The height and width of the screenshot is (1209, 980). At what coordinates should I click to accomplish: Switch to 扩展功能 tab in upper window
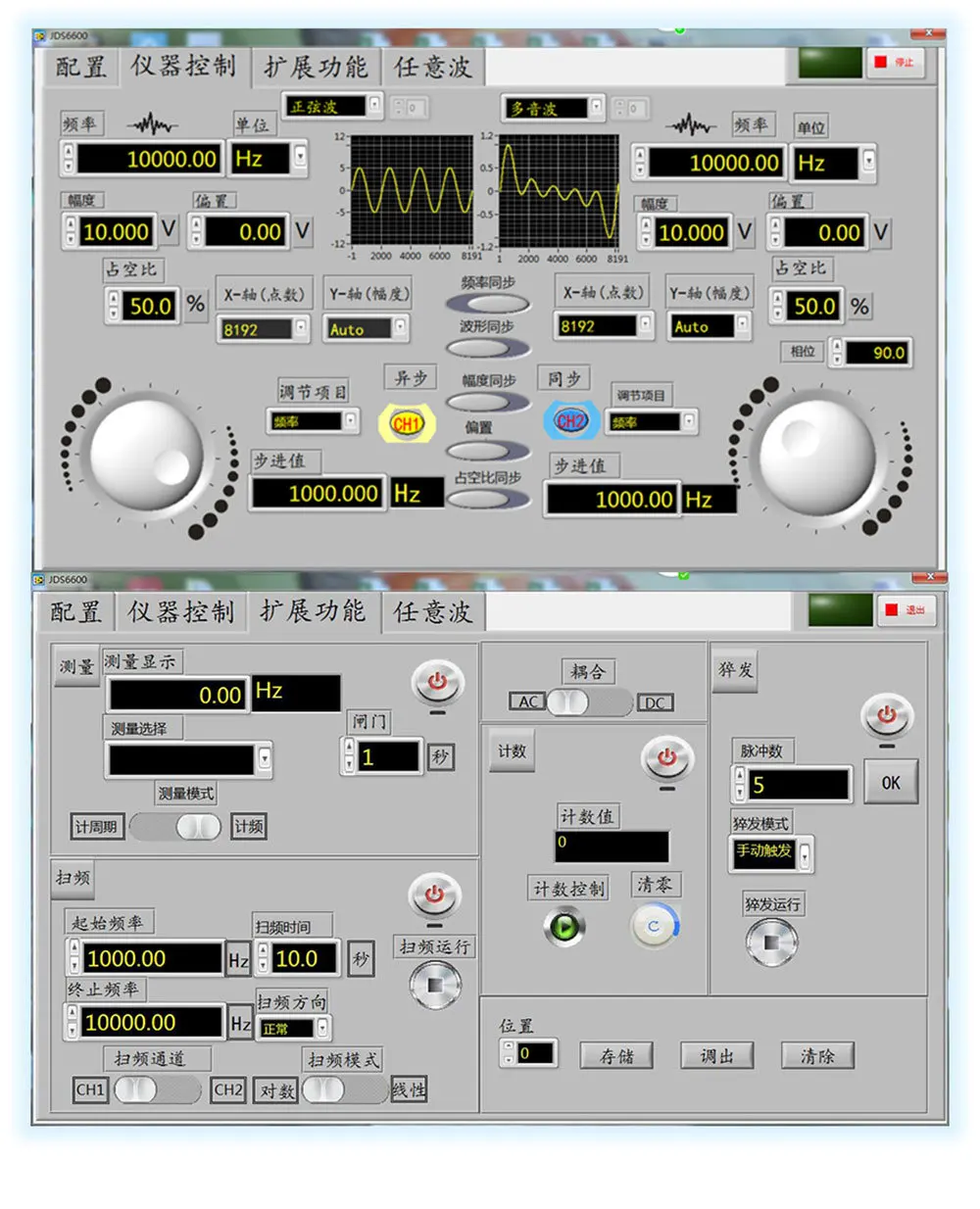(x=316, y=67)
